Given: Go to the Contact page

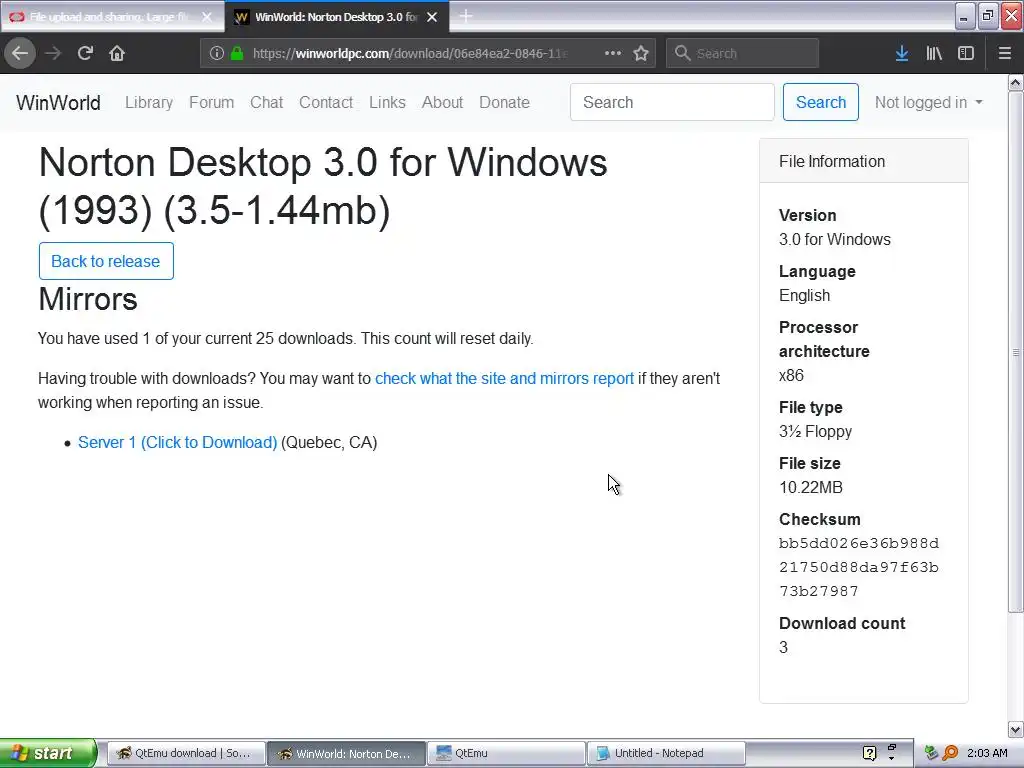Looking at the screenshot, I should click(x=326, y=103).
